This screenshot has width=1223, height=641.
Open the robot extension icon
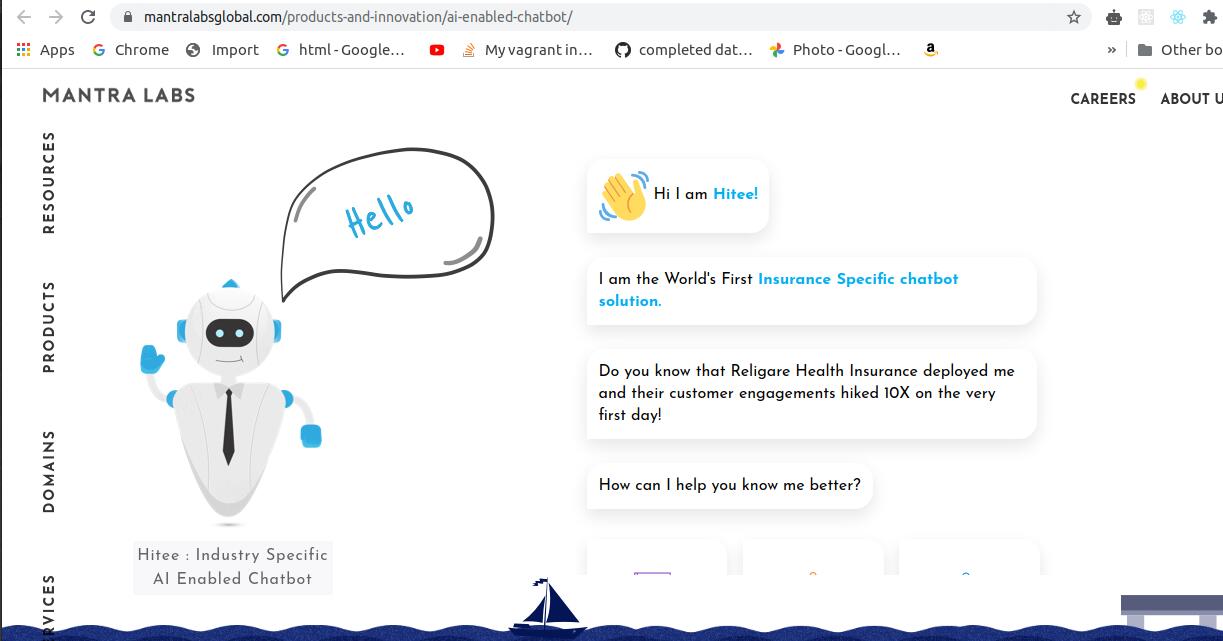(x=1114, y=17)
